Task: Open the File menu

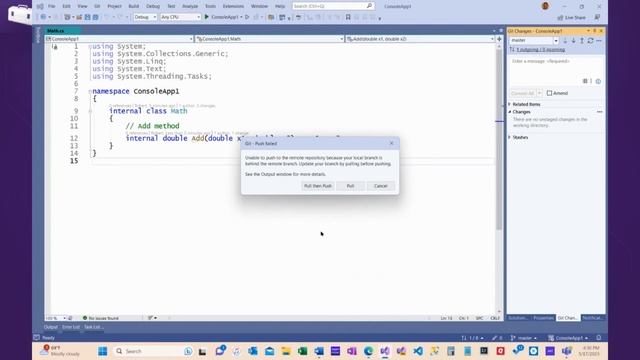Action: [x=51, y=6]
